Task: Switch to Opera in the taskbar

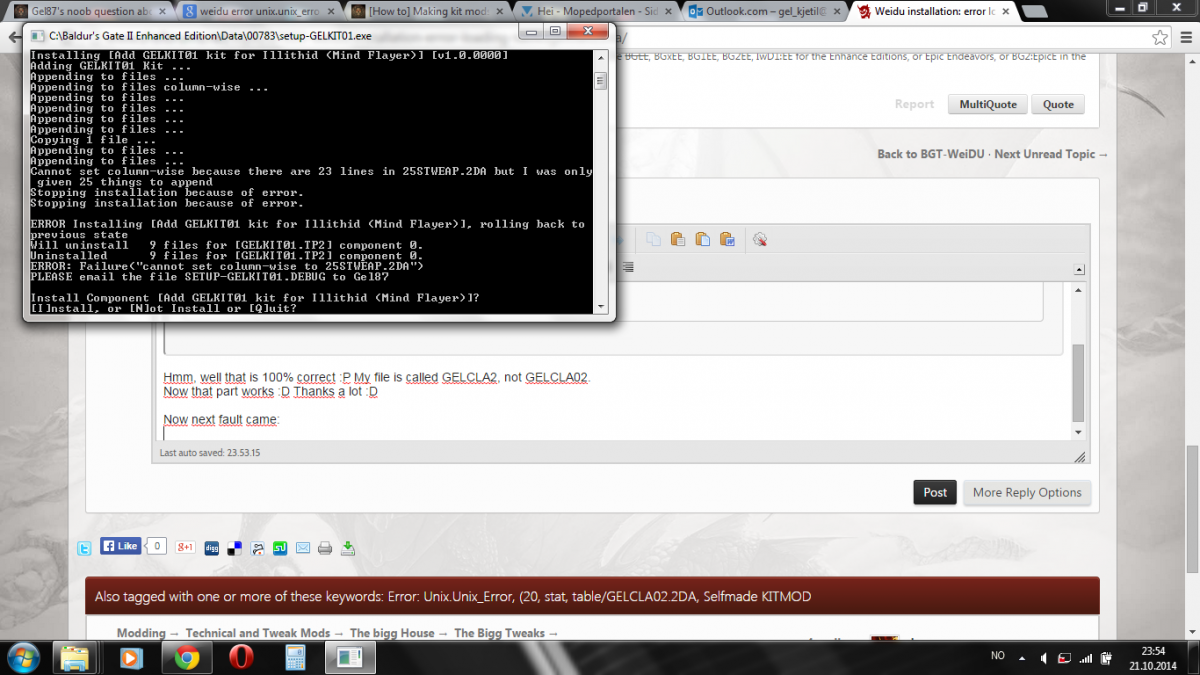Action: (x=240, y=658)
